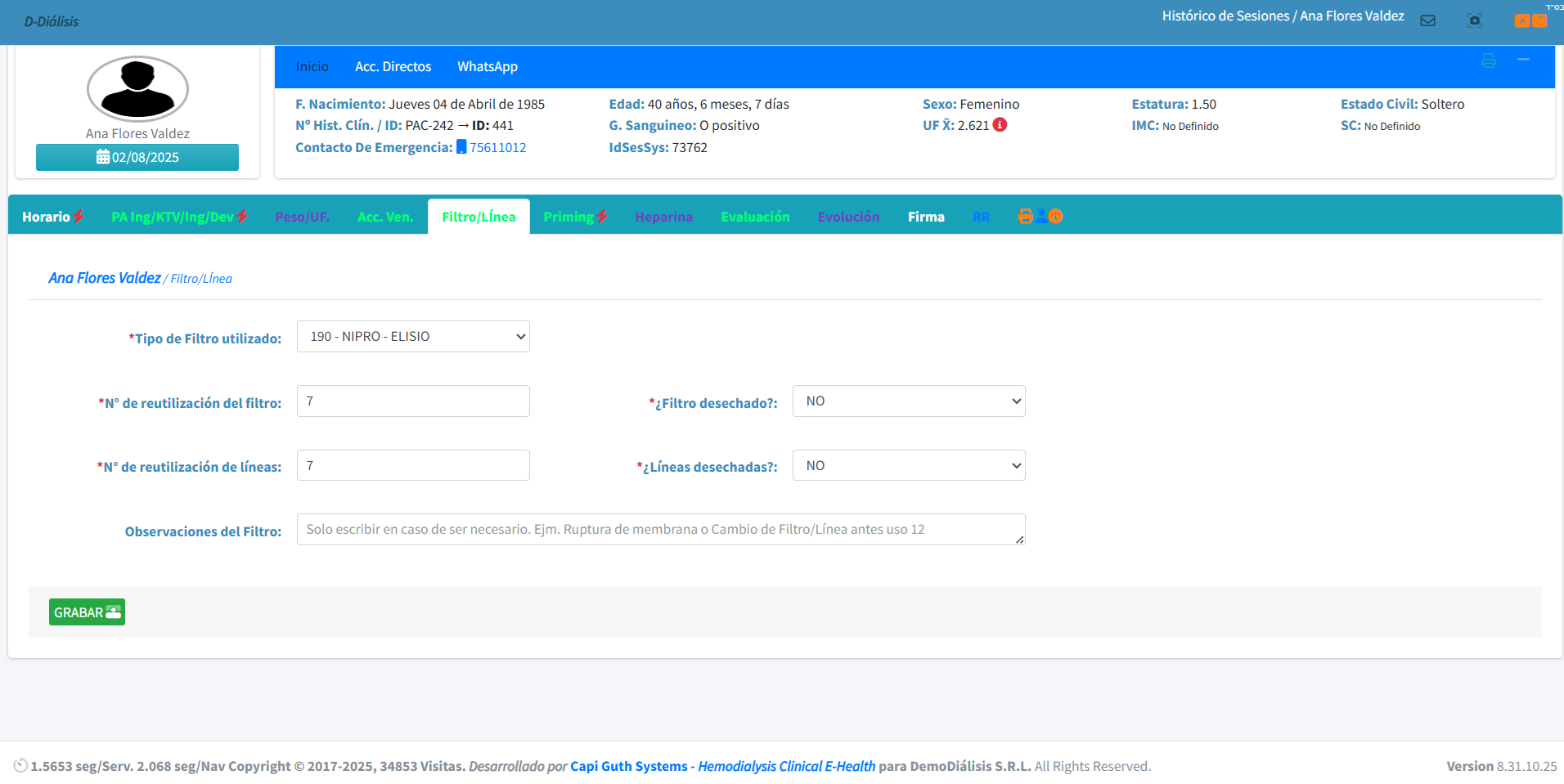Expand the ¿Filtro desechado? dropdown

coord(908,401)
